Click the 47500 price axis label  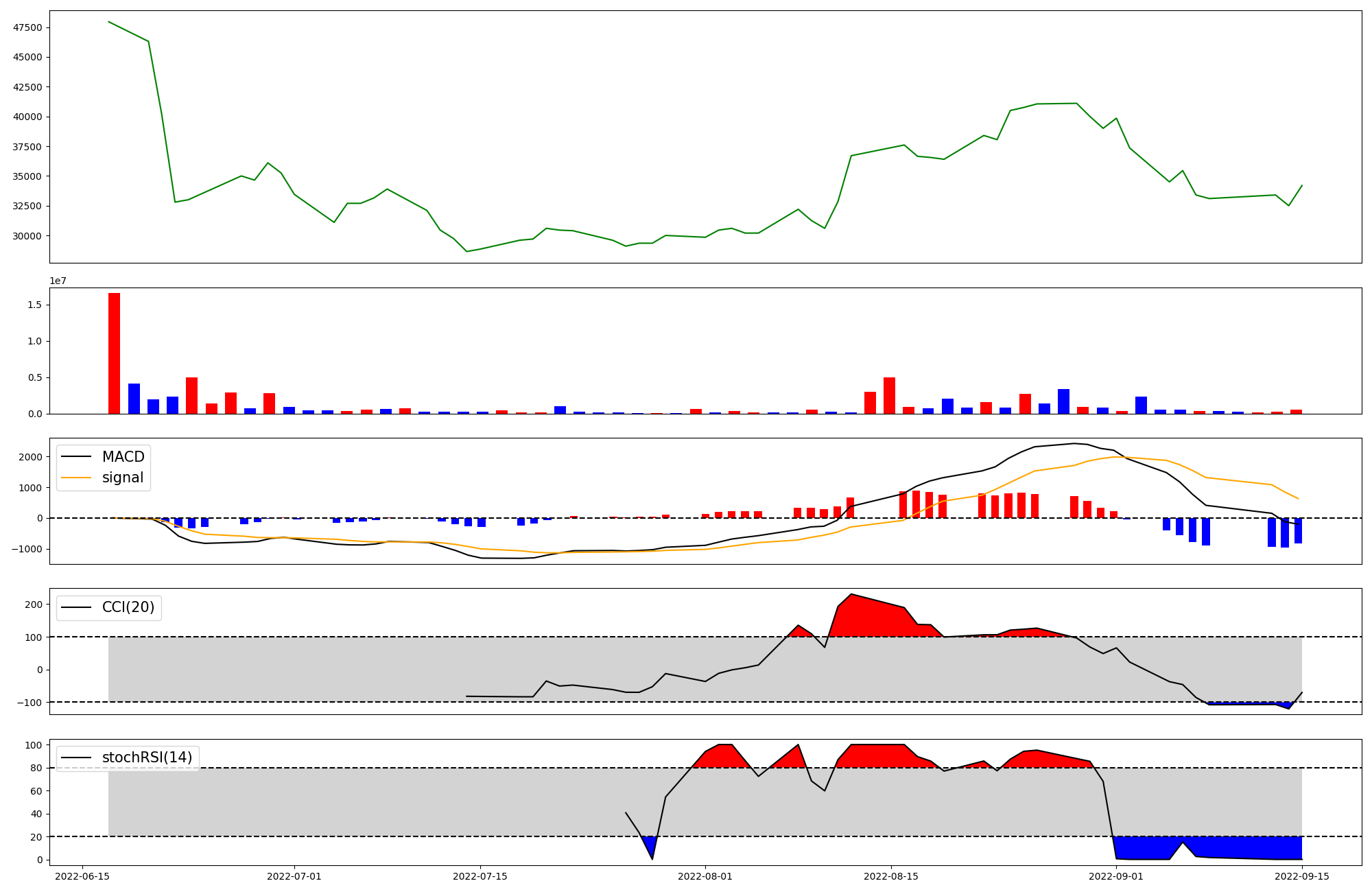click(27, 27)
